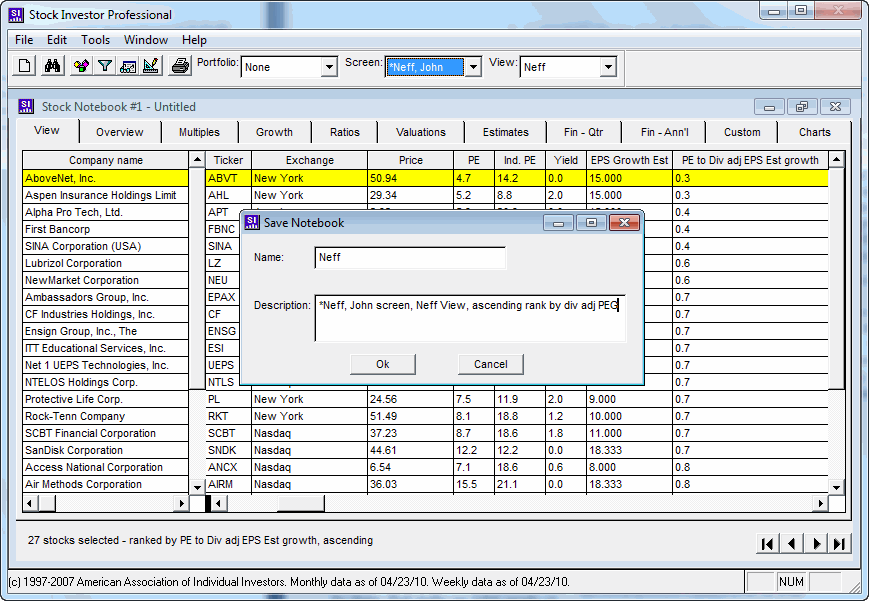Switch to the Charts tab
This screenshot has height=601, width=869.
pos(814,132)
